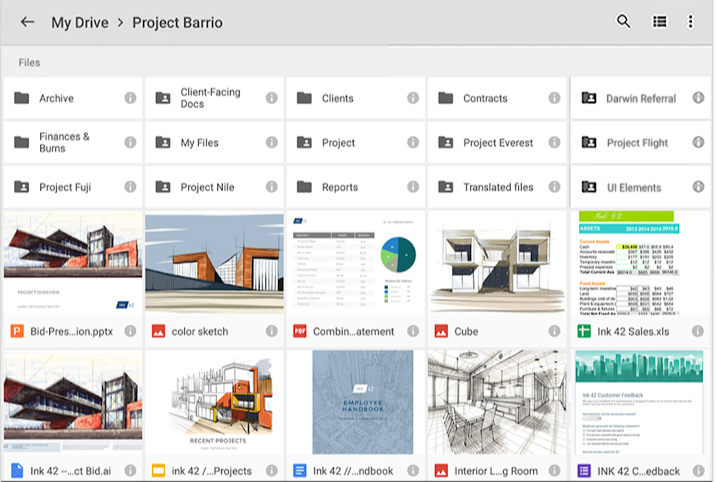716x482 pixels.
Task: Open ink 42 /...Projects slides thumbnail
Action: point(214,402)
